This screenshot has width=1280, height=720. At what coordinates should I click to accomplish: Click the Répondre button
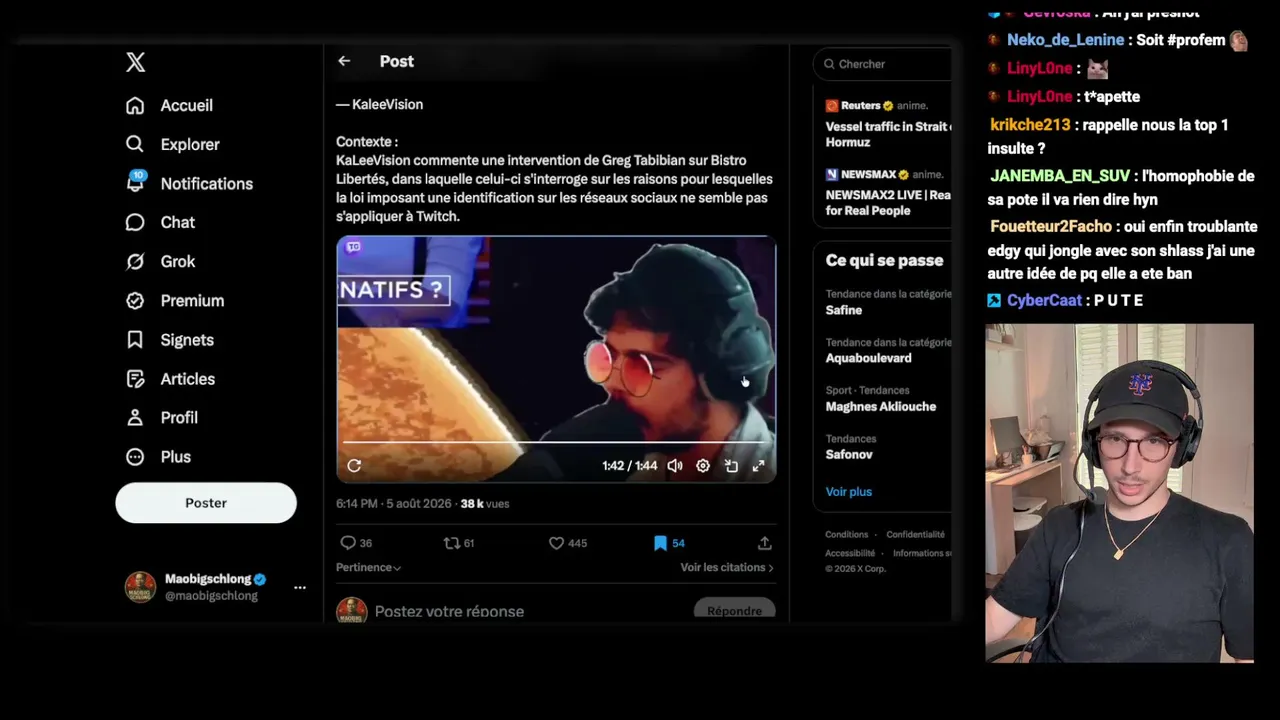click(734, 611)
